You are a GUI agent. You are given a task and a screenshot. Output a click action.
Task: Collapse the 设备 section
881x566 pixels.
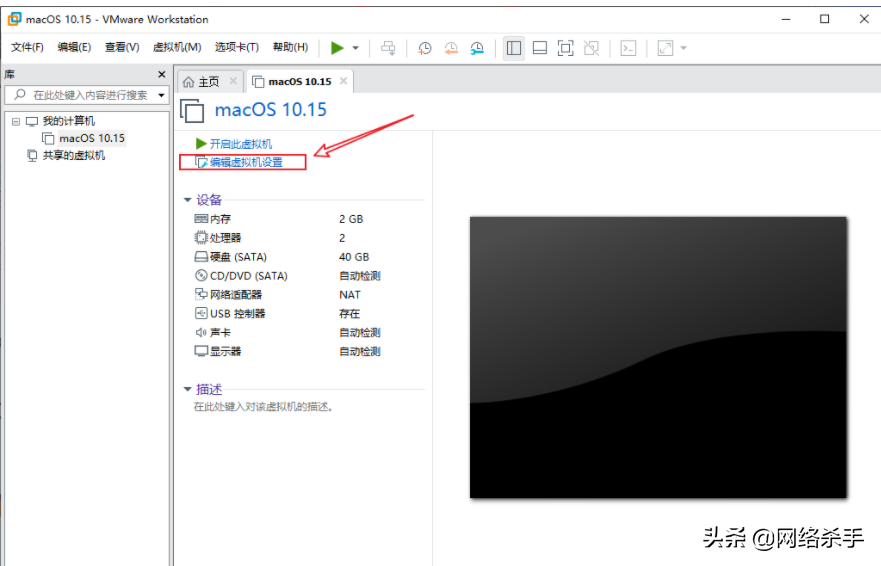[188, 200]
